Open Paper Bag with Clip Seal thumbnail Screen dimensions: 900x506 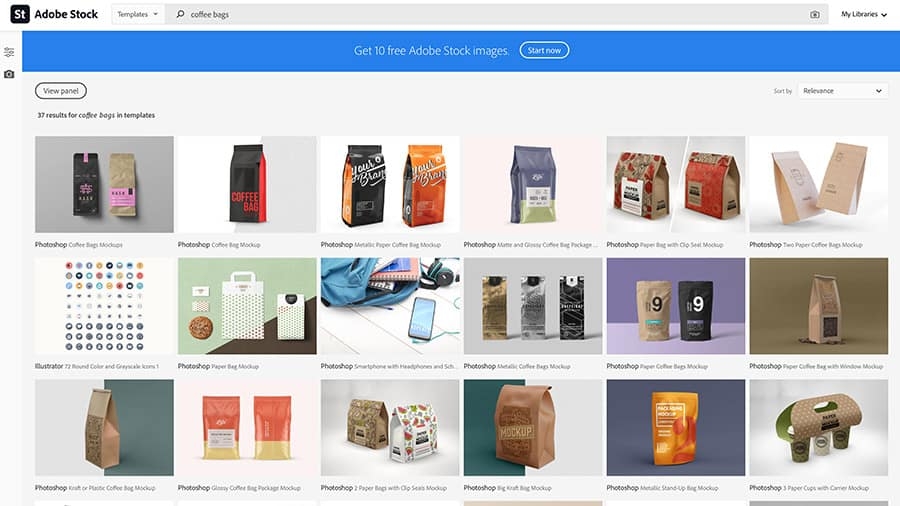pos(676,184)
